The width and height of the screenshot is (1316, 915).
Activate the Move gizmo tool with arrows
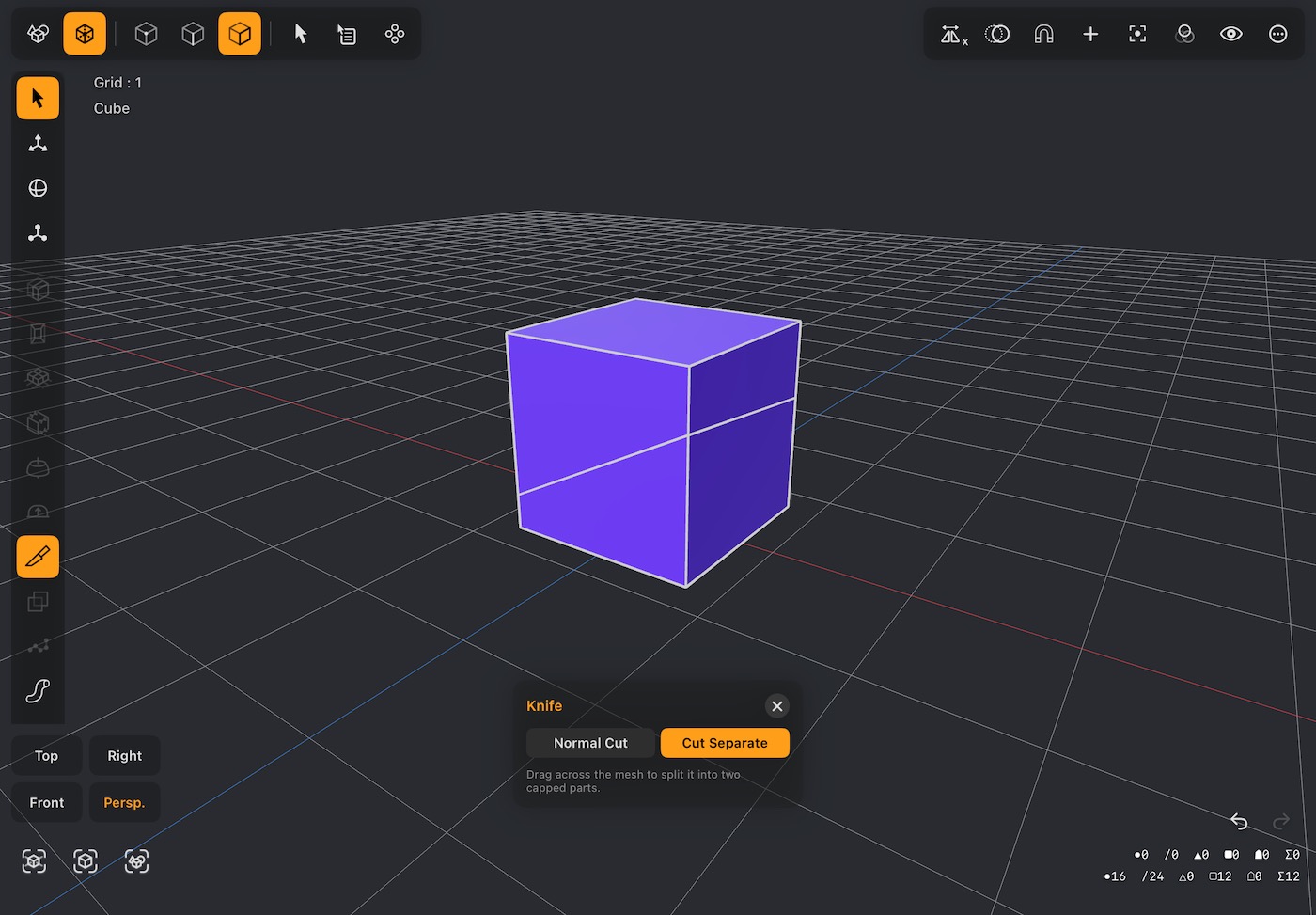[38, 143]
